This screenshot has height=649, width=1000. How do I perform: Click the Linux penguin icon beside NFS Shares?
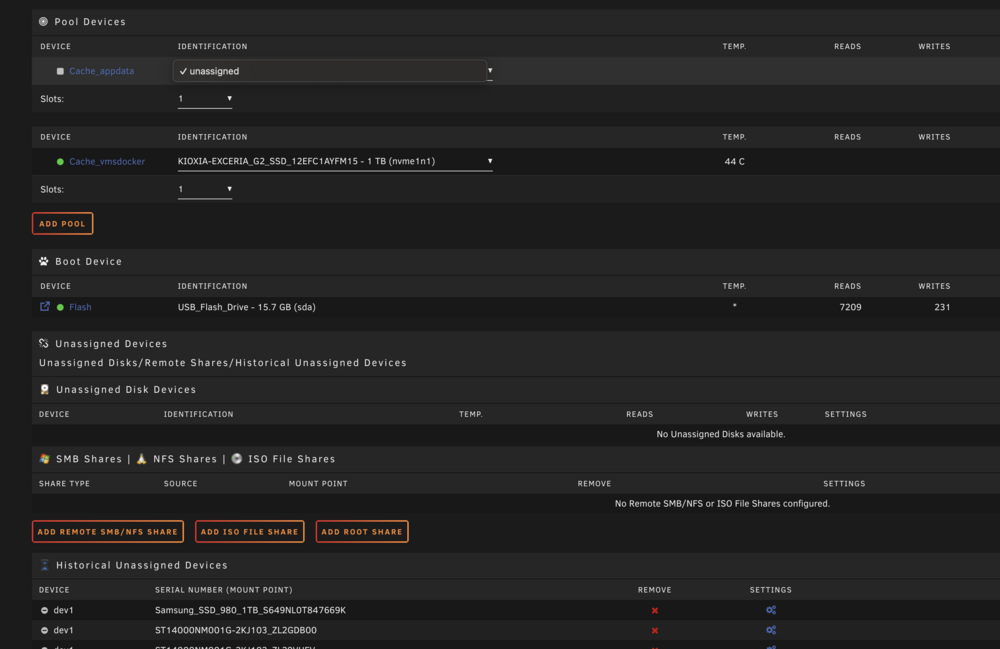point(142,459)
